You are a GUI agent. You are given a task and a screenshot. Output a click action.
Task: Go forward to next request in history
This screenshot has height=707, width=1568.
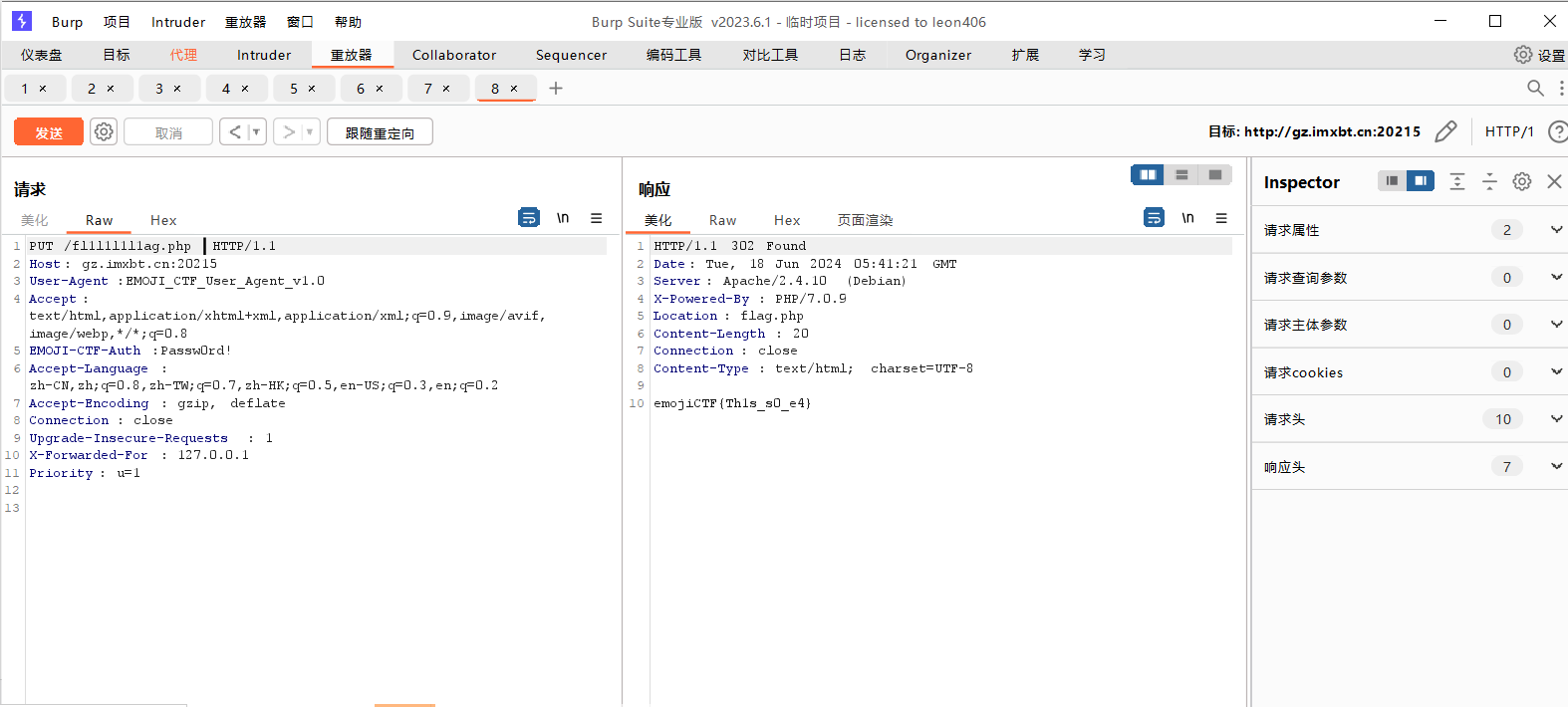tap(288, 131)
